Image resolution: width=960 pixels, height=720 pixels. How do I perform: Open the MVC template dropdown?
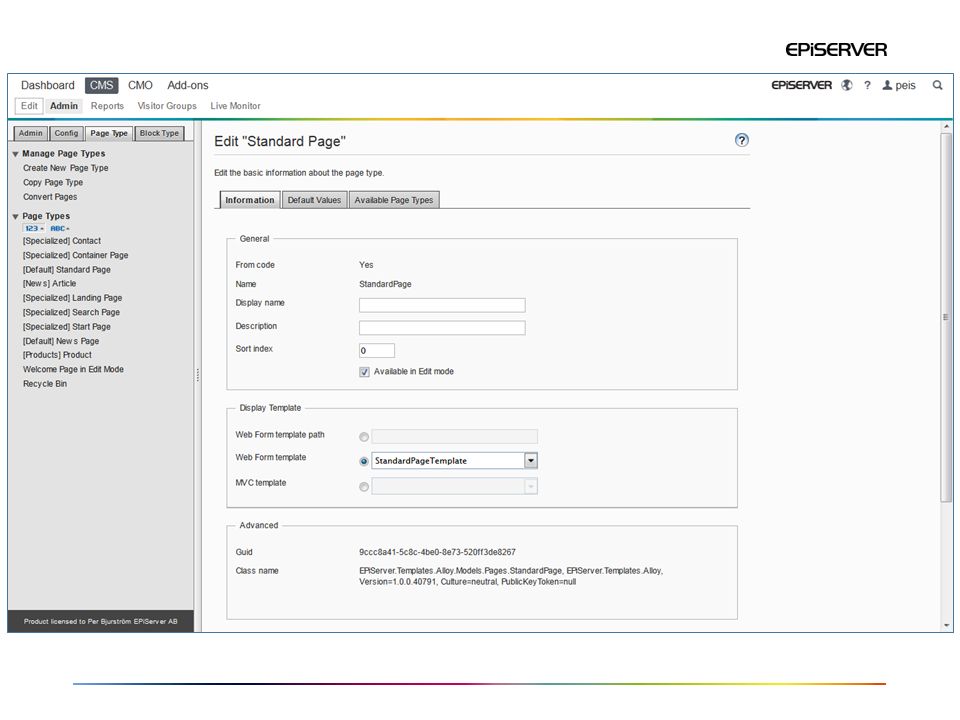tap(531, 486)
